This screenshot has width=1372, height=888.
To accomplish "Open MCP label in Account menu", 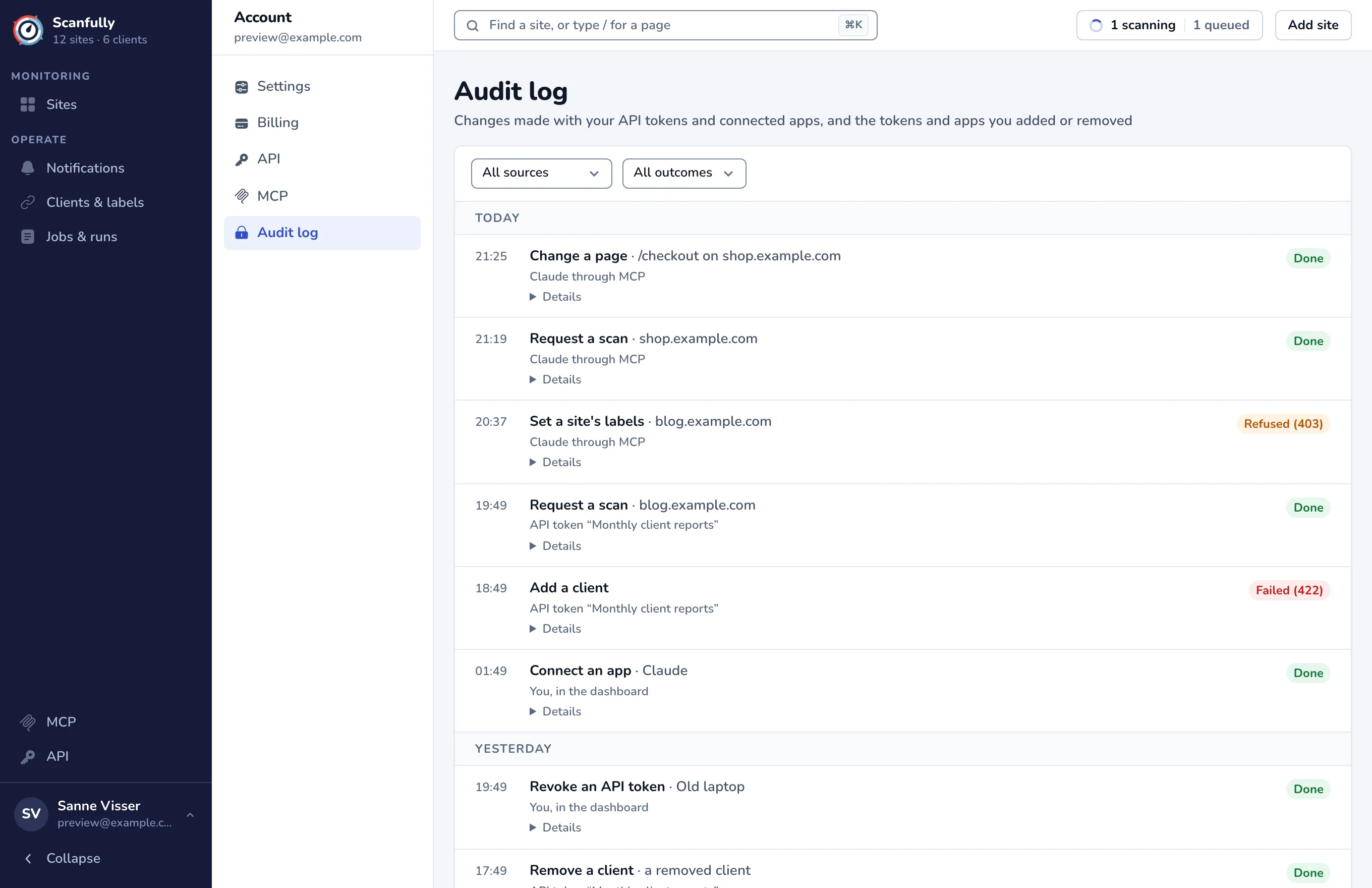I will pos(273,196).
